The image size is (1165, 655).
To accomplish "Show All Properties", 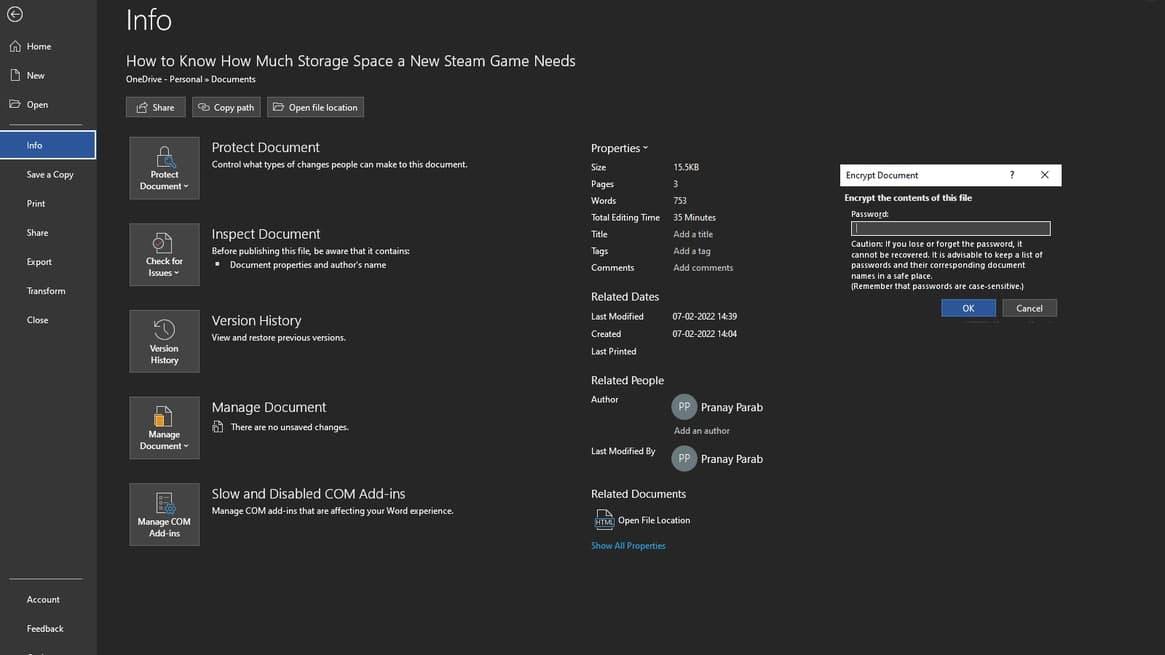I will click(x=628, y=546).
